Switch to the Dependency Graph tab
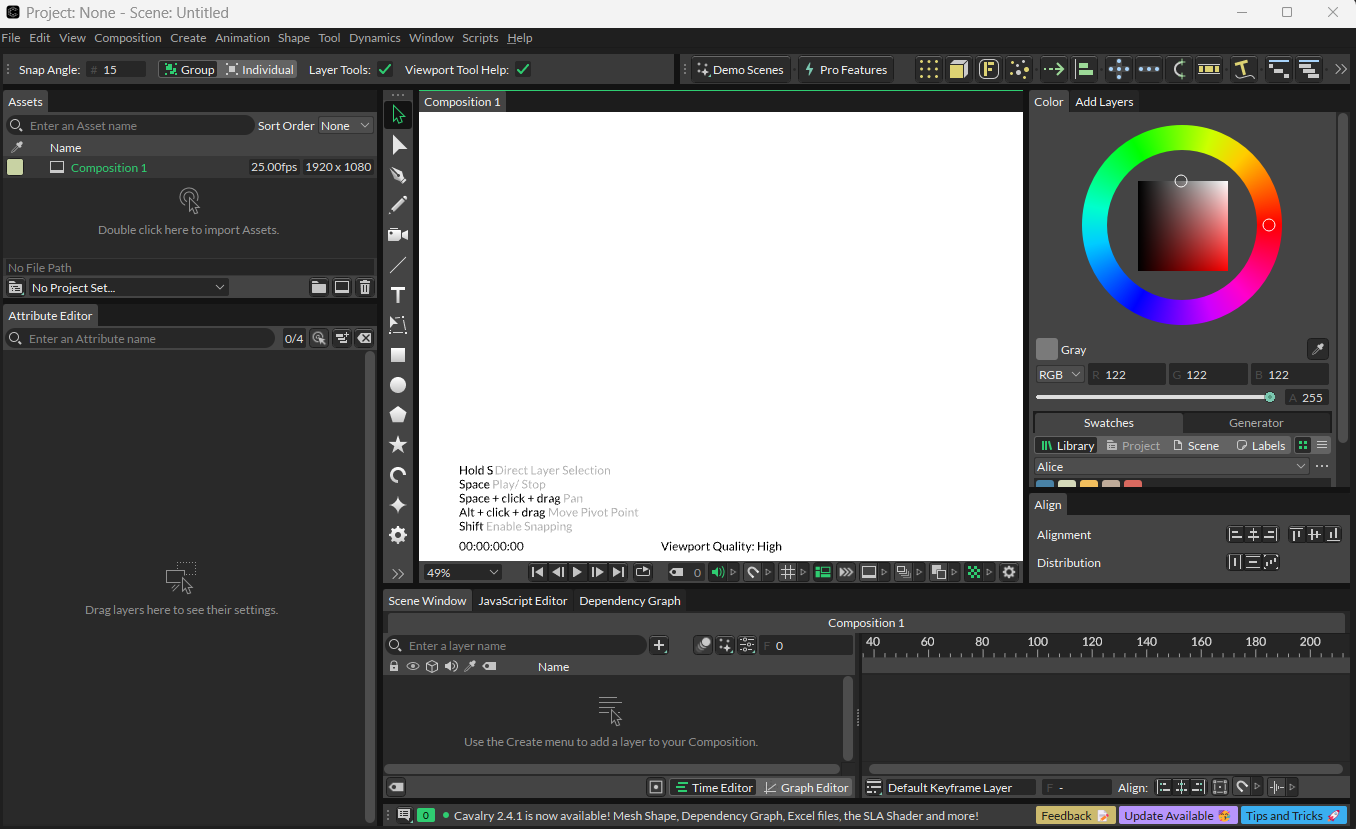The image size is (1356, 829). (630, 600)
